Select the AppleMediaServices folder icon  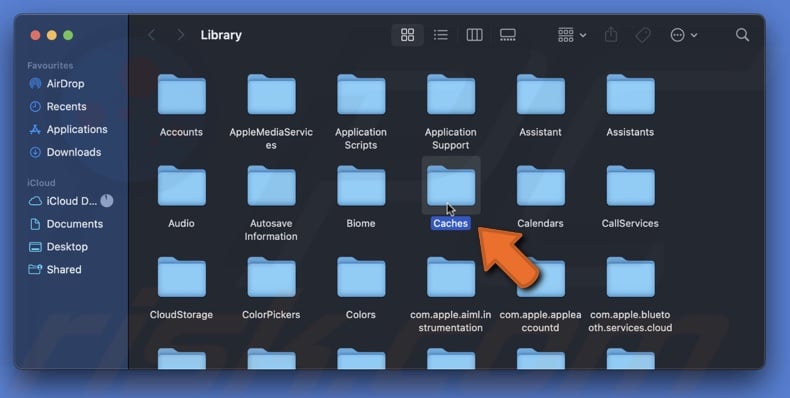point(271,94)
